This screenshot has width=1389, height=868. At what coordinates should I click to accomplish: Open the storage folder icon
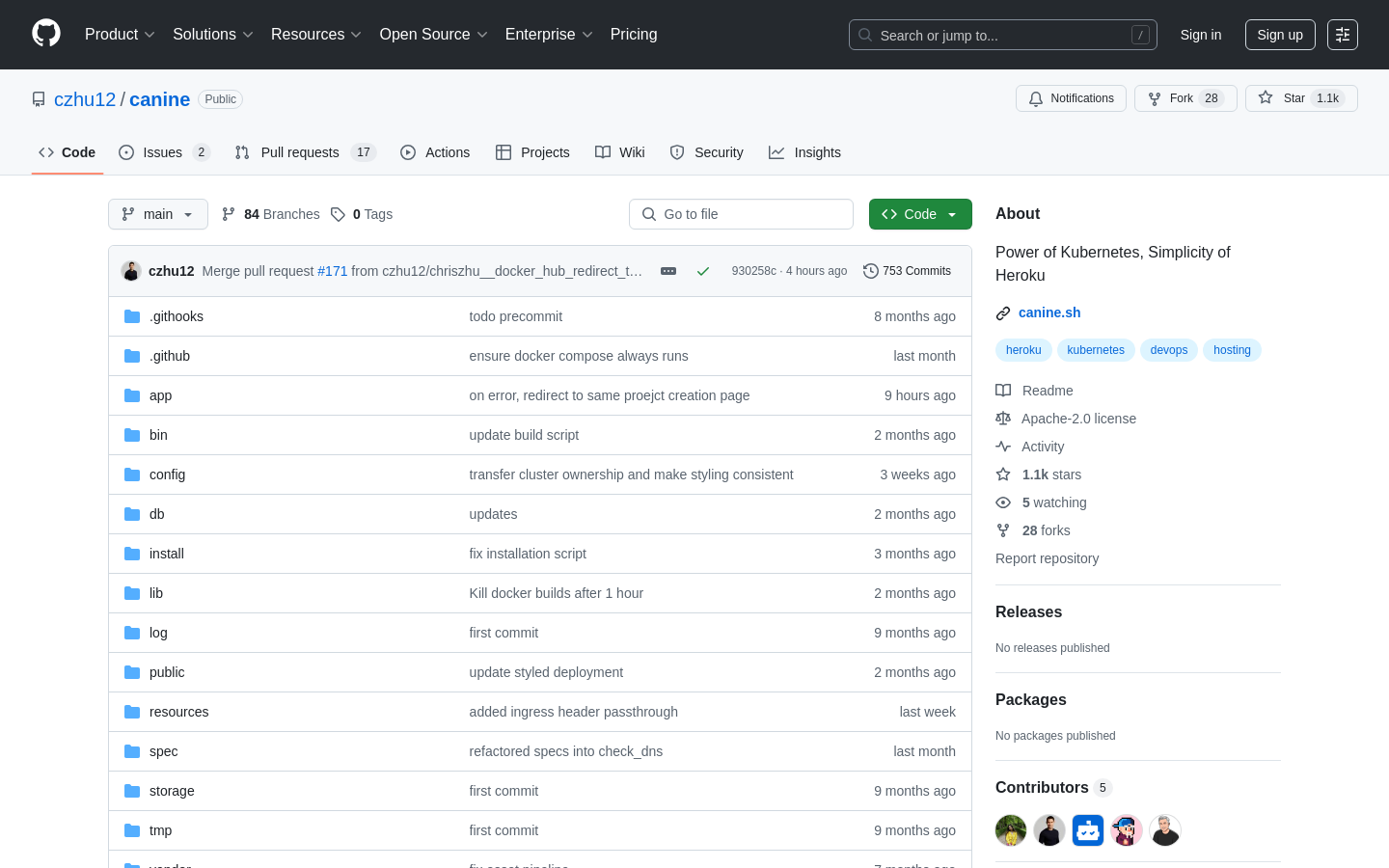pyautogui.click(x=132, y=791)
